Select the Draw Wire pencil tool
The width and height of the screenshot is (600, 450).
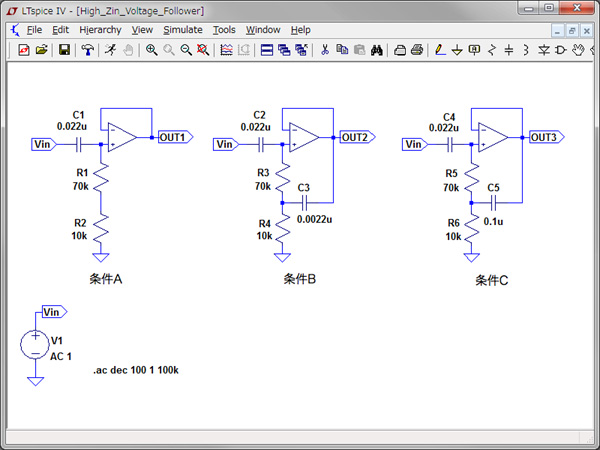[440, 50]
